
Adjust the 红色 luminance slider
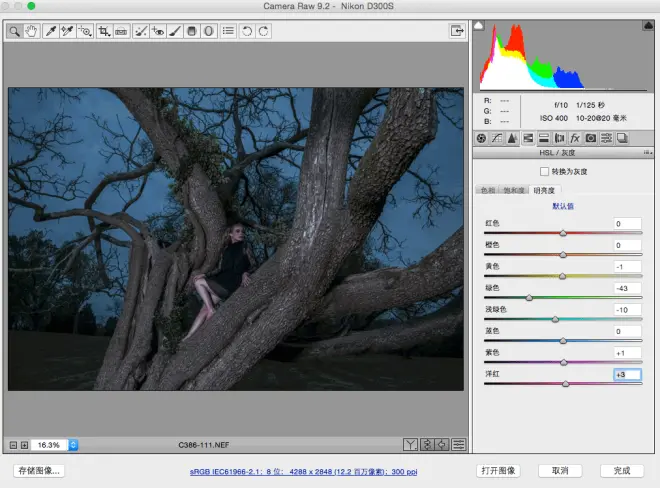[x=563, y=233]
